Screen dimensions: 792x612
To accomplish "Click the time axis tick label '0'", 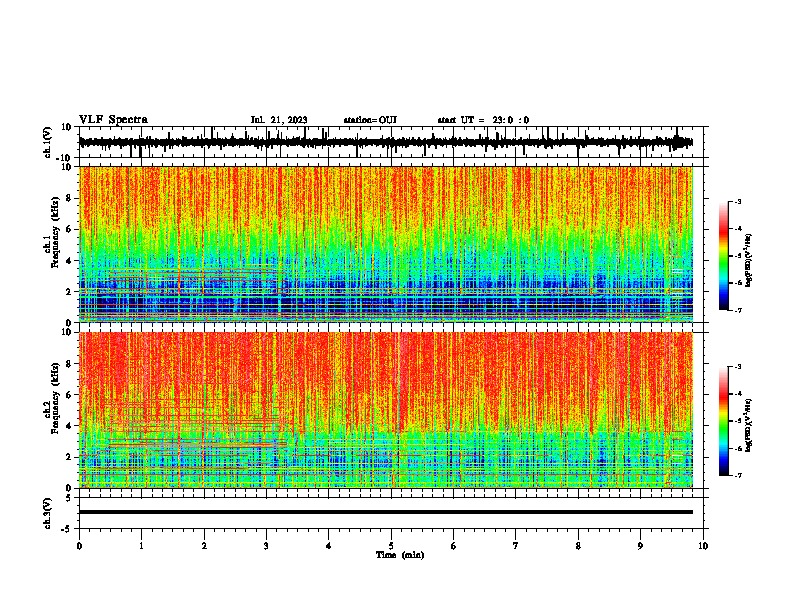I will click(79, 546).
